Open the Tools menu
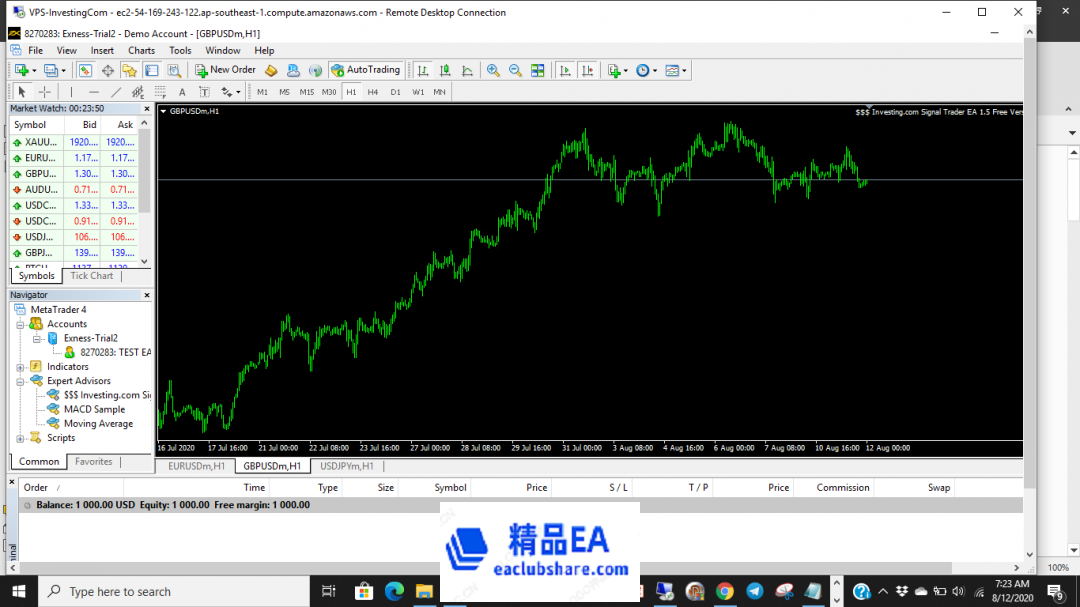 tap(180, 50)
